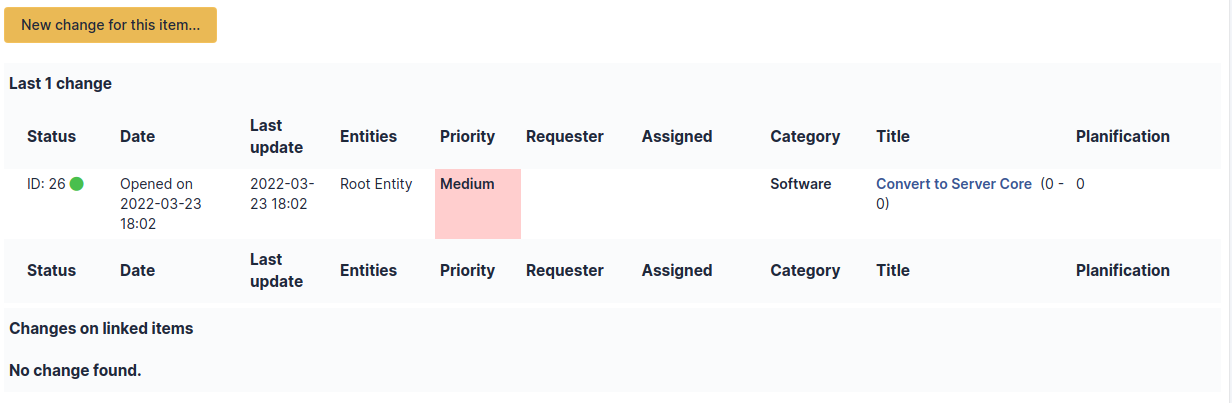Click the top Status column header
Viewport: 1232px width, 403px height.
click(51, 136)
